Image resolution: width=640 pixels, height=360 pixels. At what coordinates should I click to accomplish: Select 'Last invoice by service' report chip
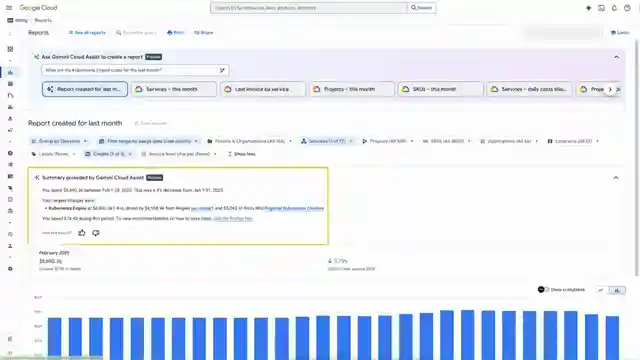tap(263, 89)
